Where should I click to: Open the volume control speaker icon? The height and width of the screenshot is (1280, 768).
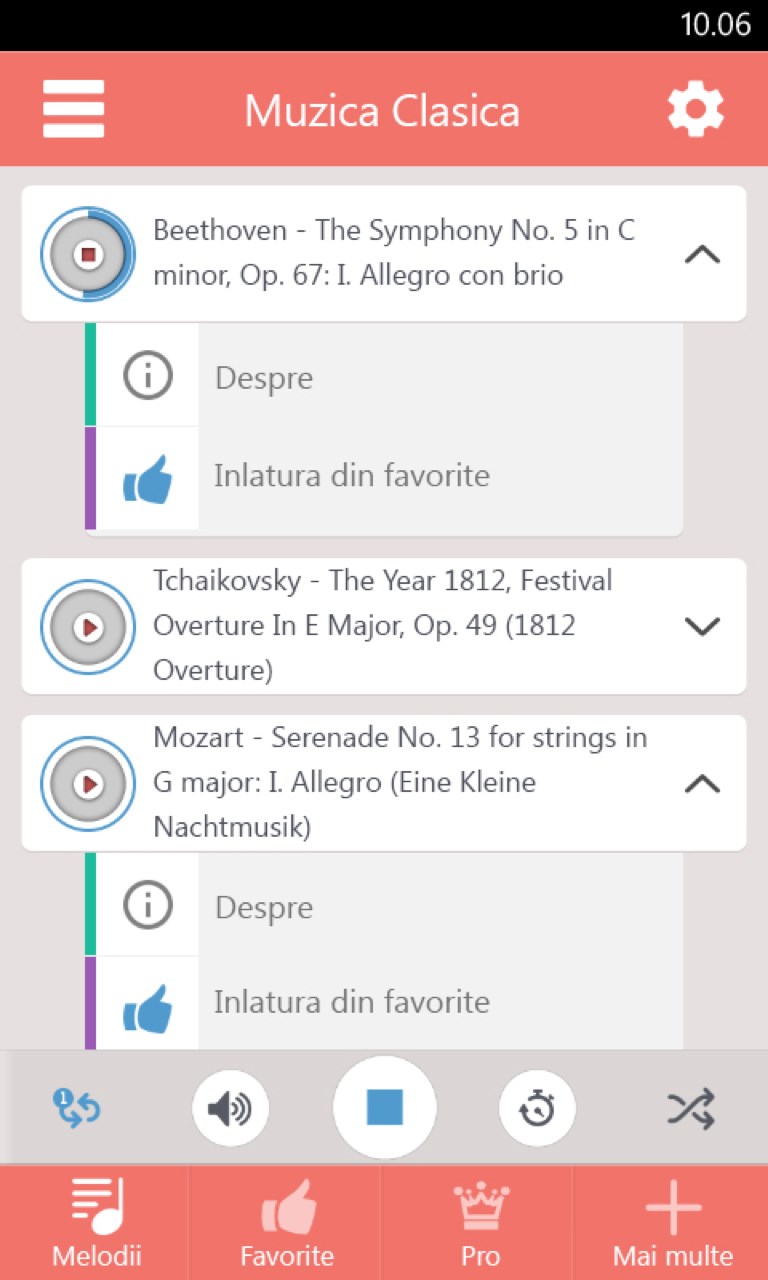point(230,1108)
